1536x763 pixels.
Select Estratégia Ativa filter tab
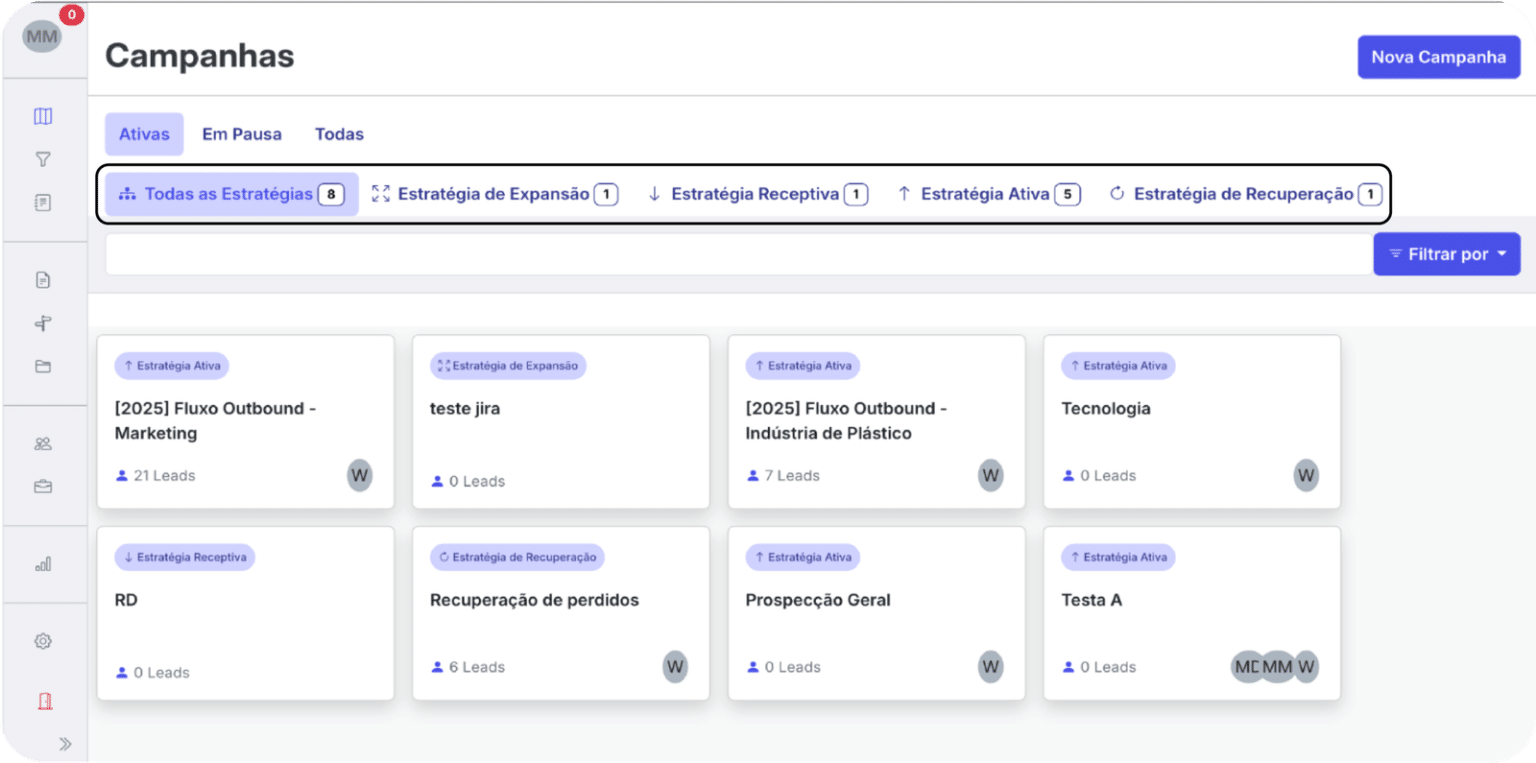(988, 194)
